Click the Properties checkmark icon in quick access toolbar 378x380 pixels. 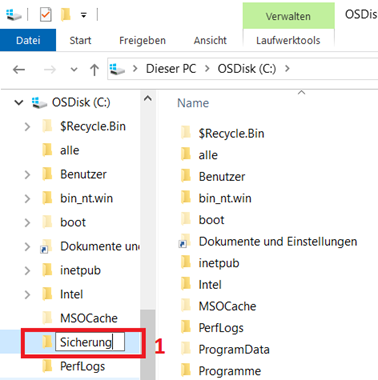point(45,15)
